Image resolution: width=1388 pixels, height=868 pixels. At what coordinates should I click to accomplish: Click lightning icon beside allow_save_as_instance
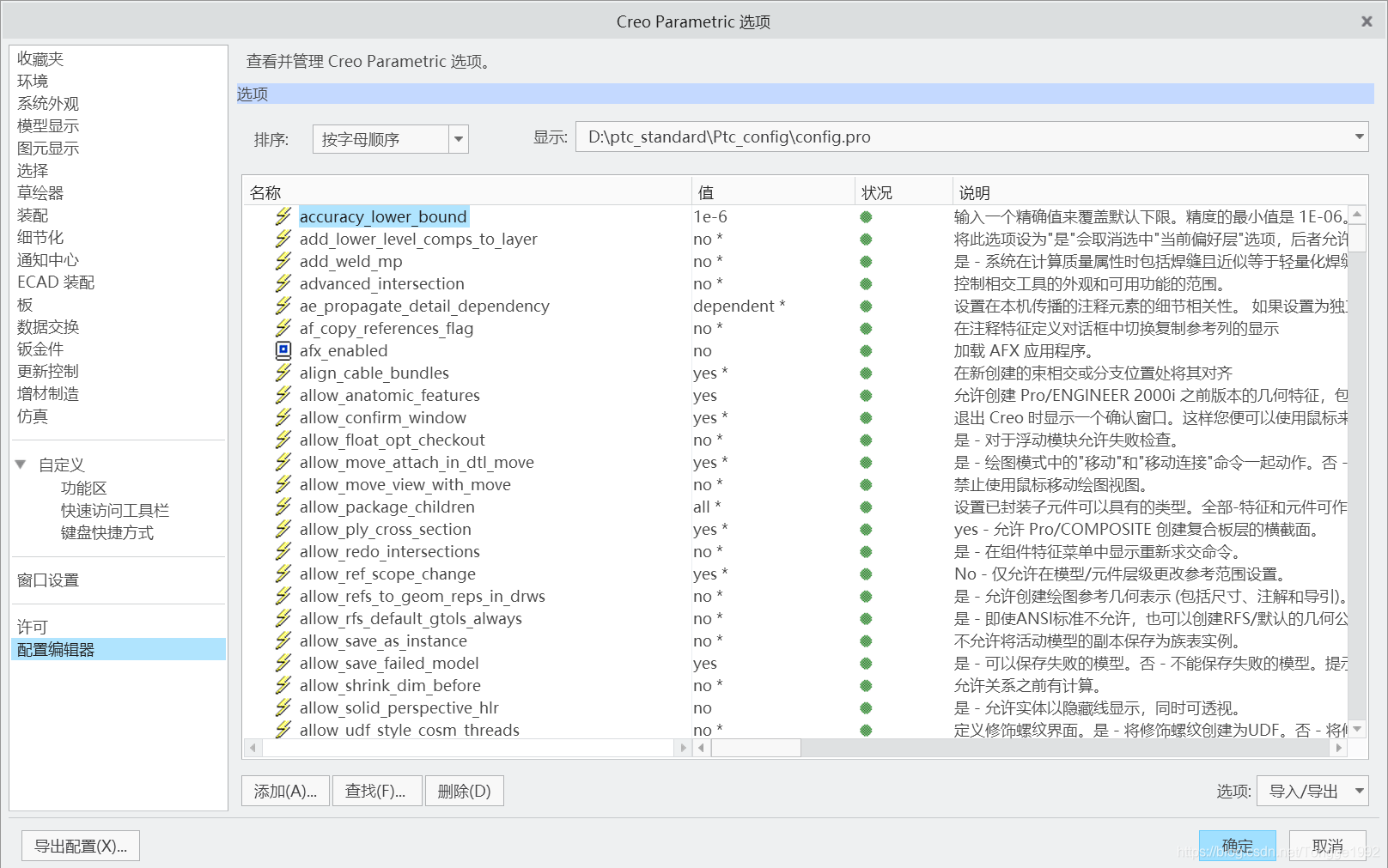283,640
